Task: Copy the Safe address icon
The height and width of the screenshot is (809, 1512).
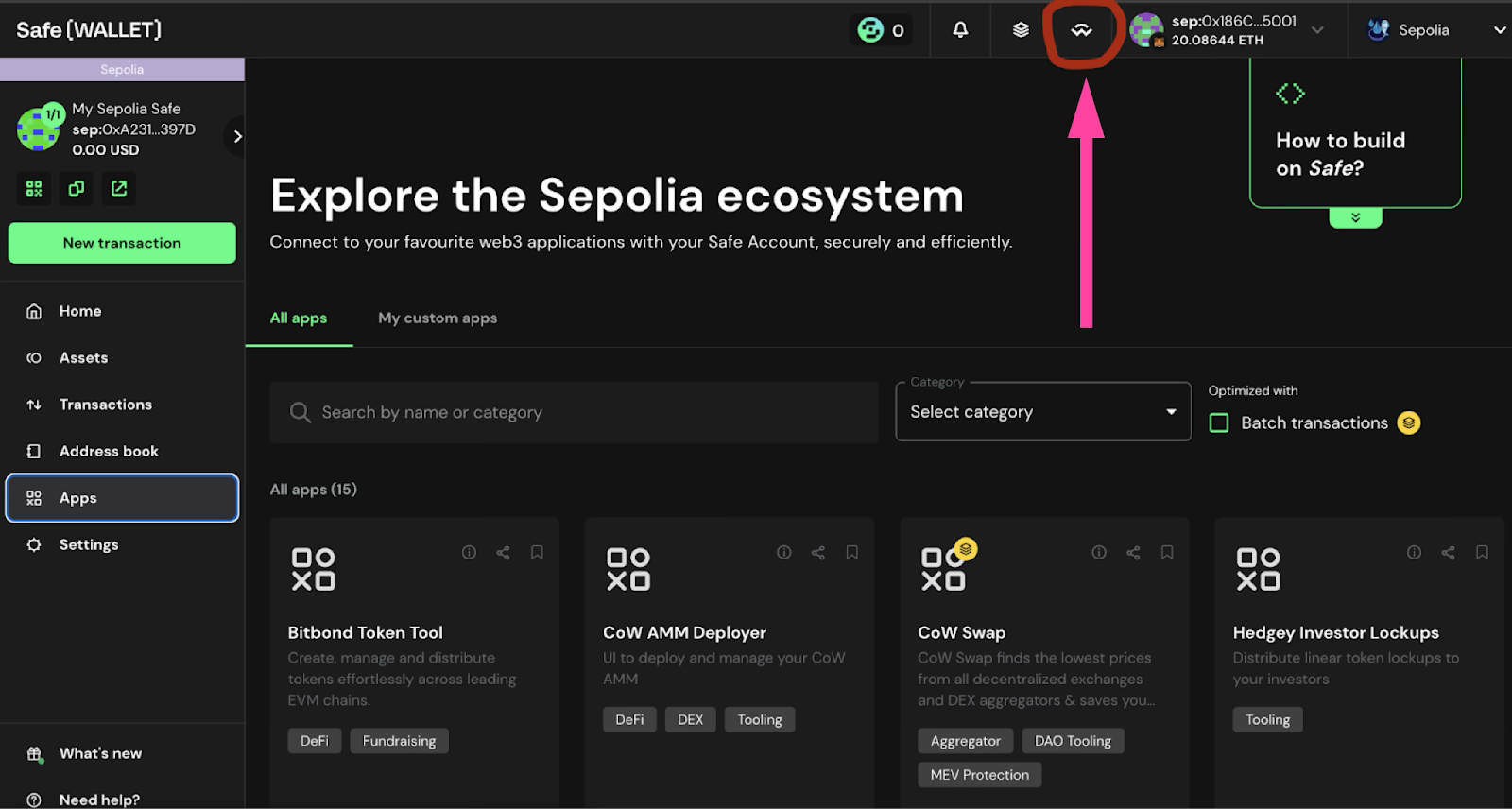Action: 77,189
